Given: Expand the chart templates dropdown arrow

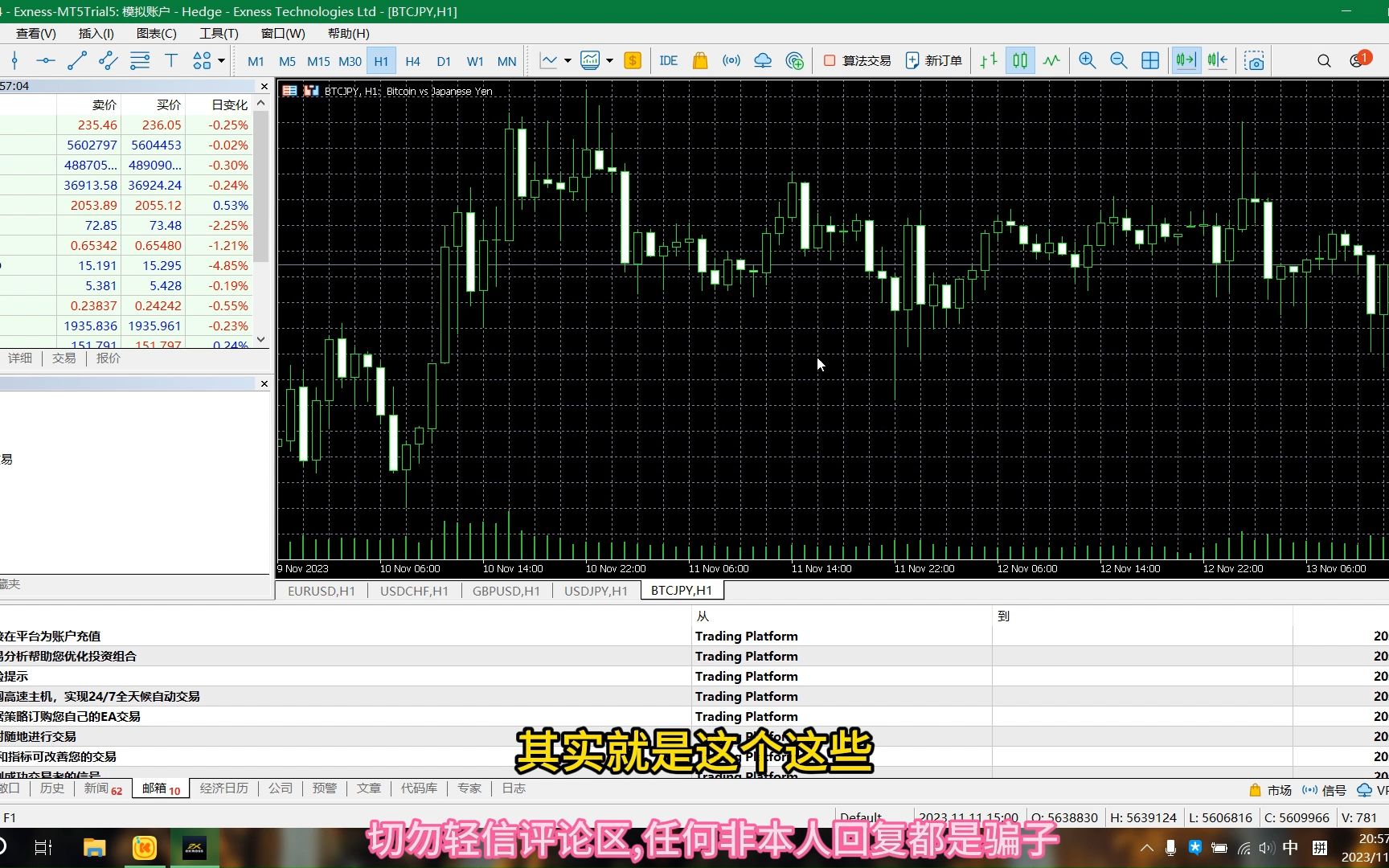Looking at the screenshot, I should (609, 60).
